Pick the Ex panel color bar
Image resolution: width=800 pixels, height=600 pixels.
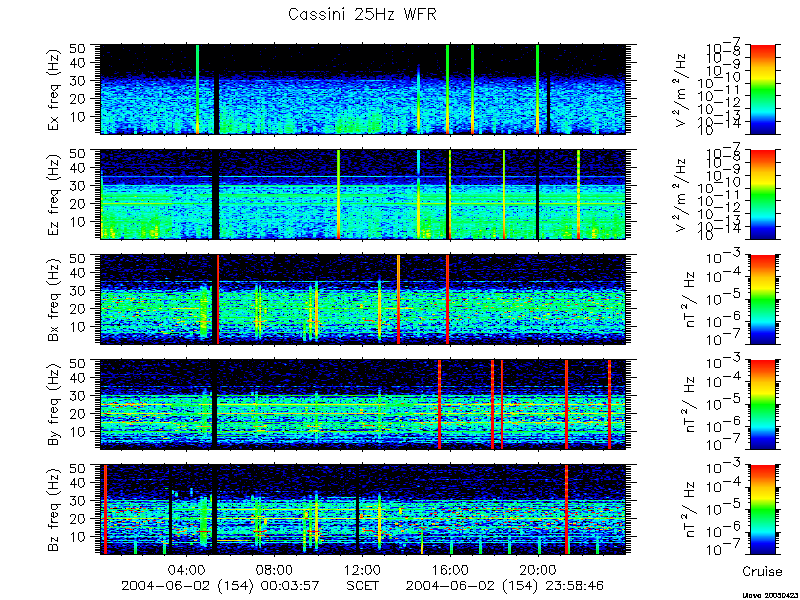(762, 89)
